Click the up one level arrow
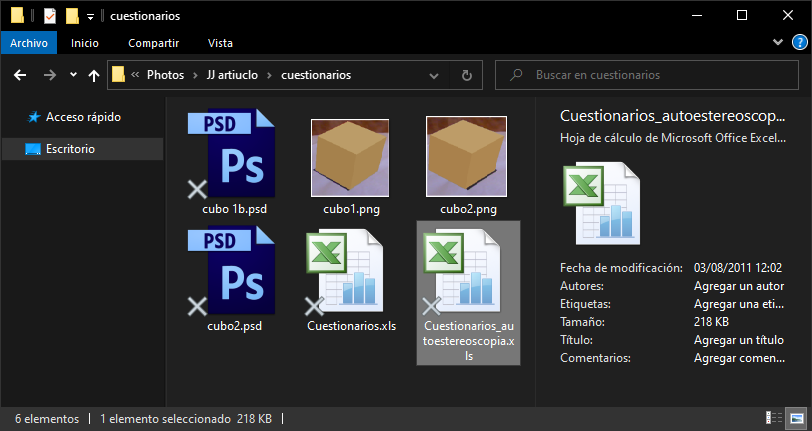This screenshot has height=431, width=812. 94,75
